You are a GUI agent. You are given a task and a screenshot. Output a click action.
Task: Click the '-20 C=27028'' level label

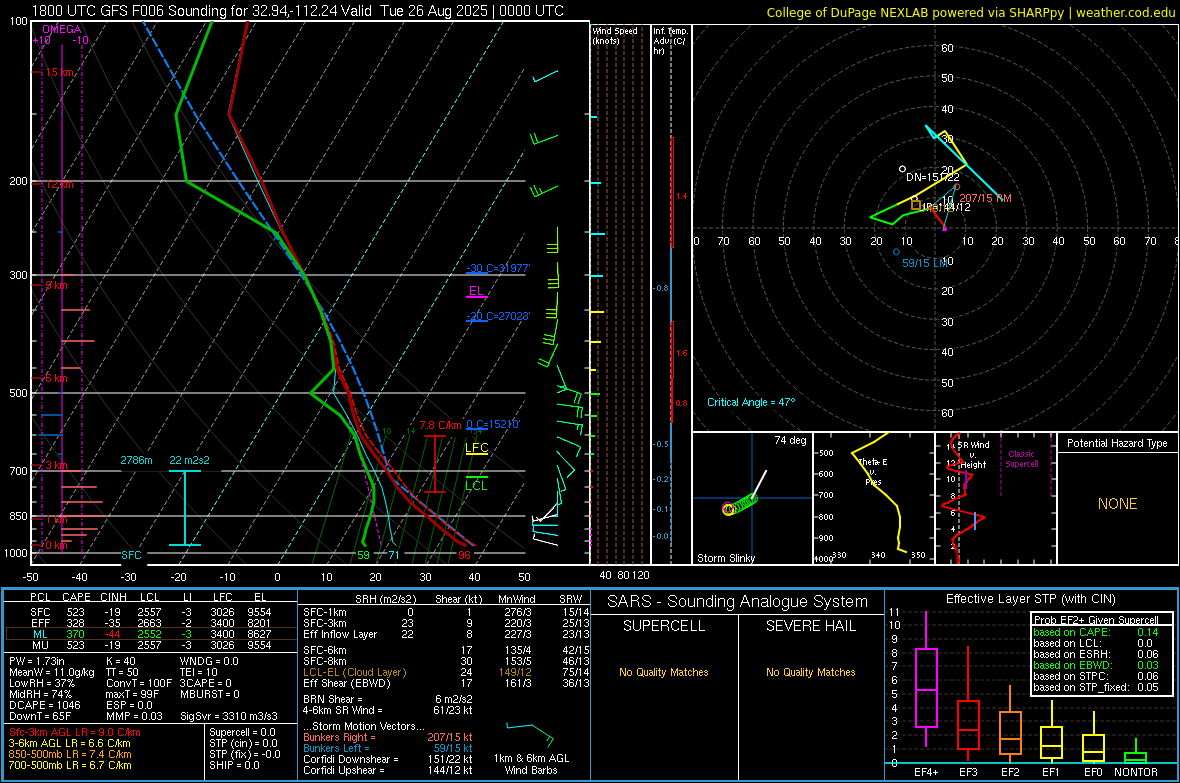coord(497,316)
